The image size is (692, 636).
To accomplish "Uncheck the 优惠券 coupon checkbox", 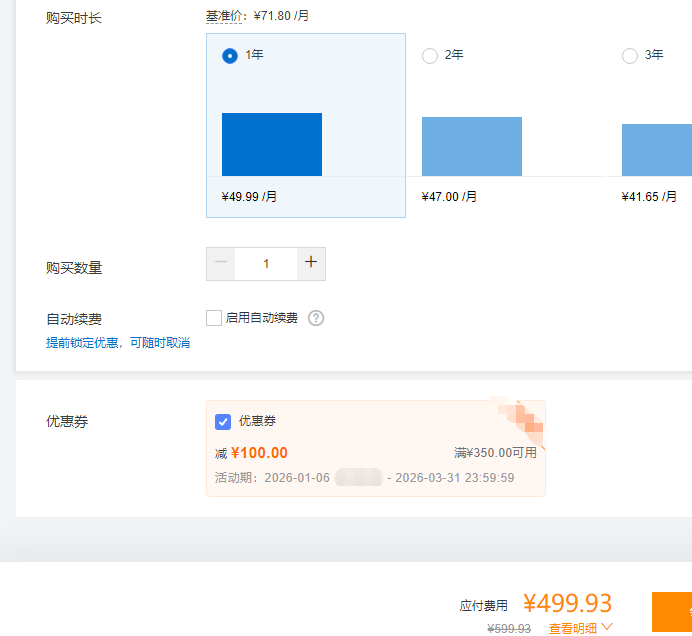I will coord(223,422).
